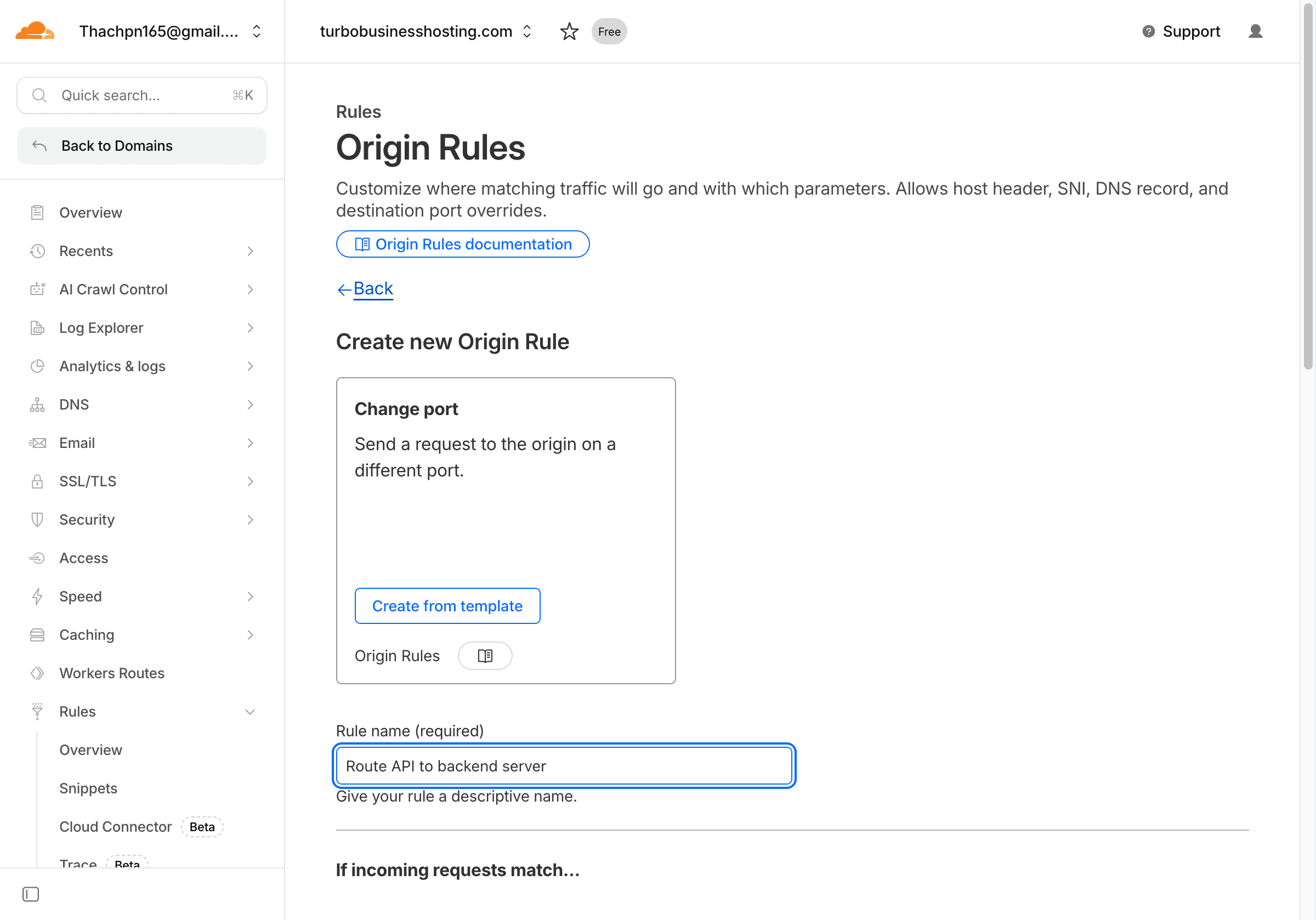The image size is (1316, 920).
Task: Click the Cloudflare logo
Action: (35, 30)
